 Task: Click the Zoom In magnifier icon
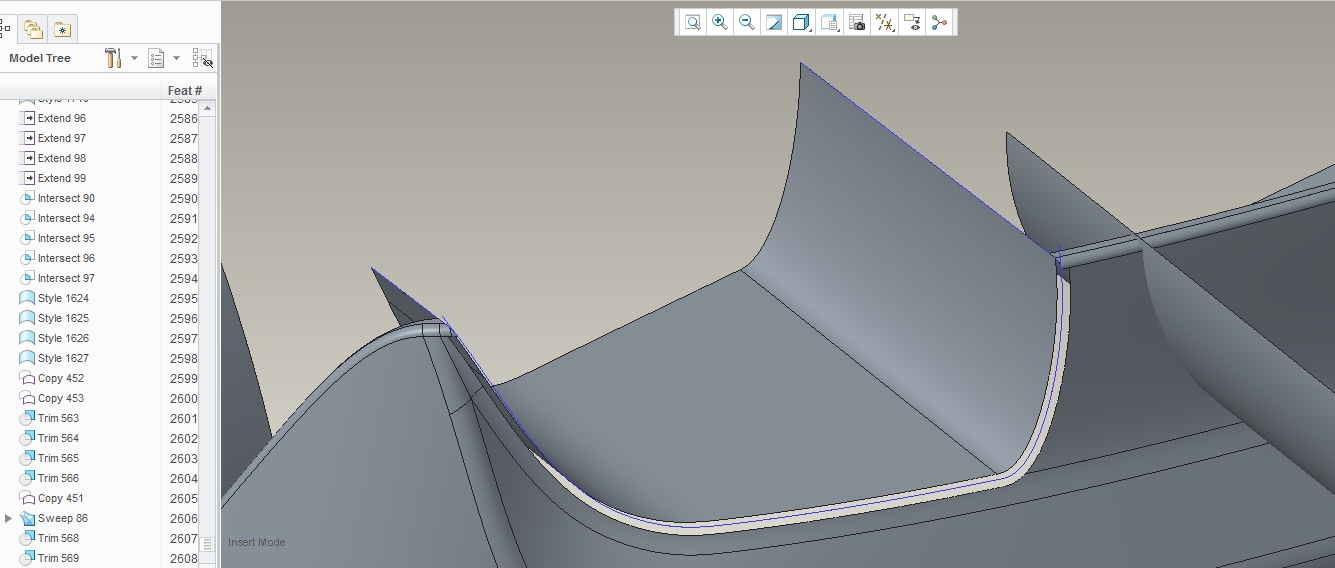point(719,23)
